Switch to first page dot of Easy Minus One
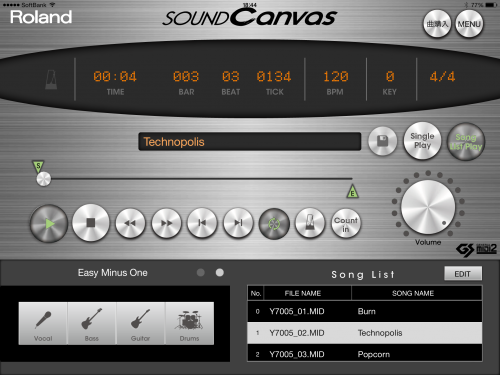The width and height of the screenshot is (500, 375). pos(201,273)
